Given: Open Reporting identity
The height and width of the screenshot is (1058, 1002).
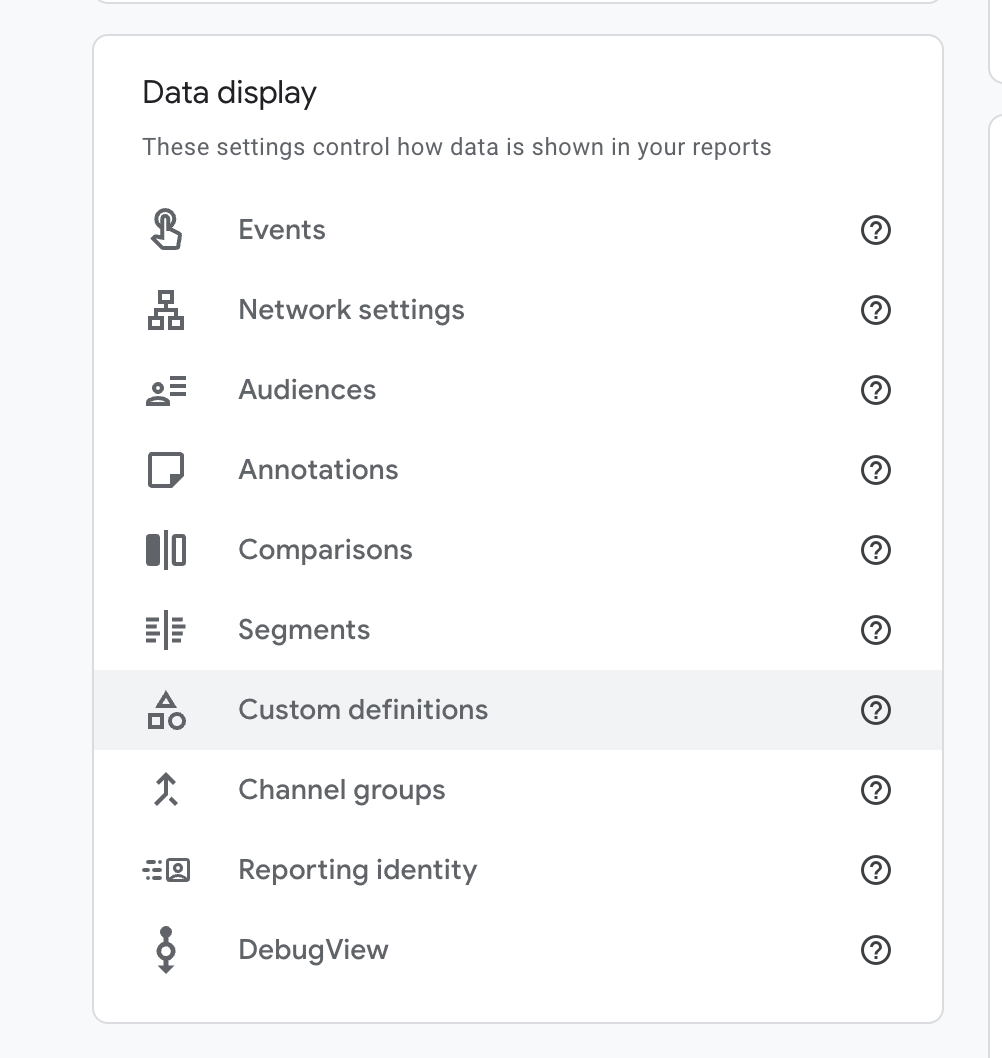Looking at the screenshot, I should click(357, 870).
